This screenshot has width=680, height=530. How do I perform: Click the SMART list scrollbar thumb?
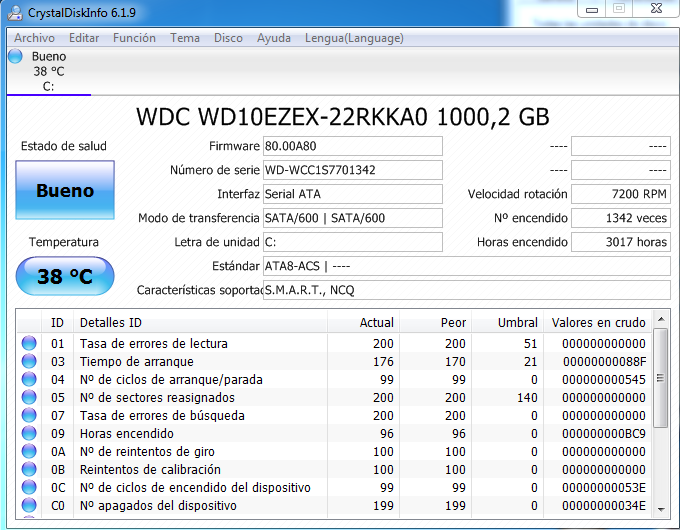tap(661, 378)
